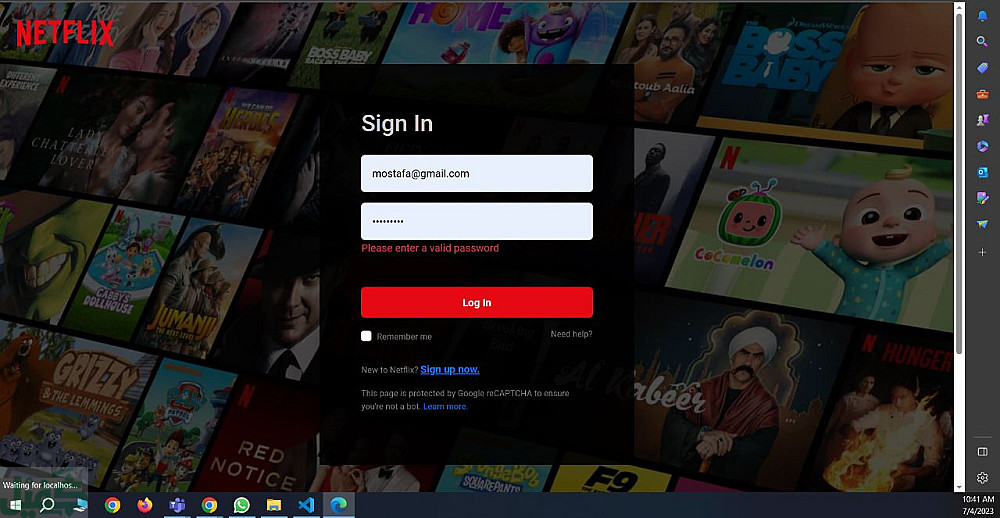
Task: Open the Games chess piece icon in sidebar
Action: click(x=982, y=120)
